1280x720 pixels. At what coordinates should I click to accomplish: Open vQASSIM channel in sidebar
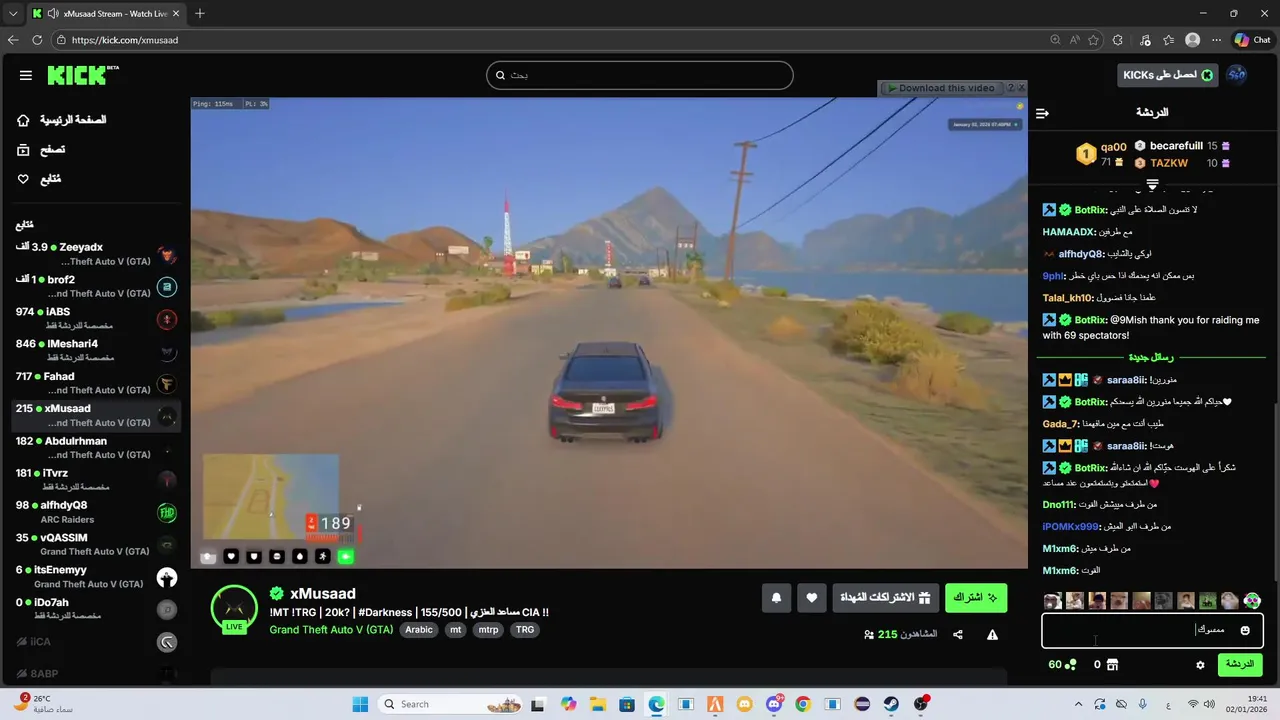pyautogui.click(x=96, y=545)
